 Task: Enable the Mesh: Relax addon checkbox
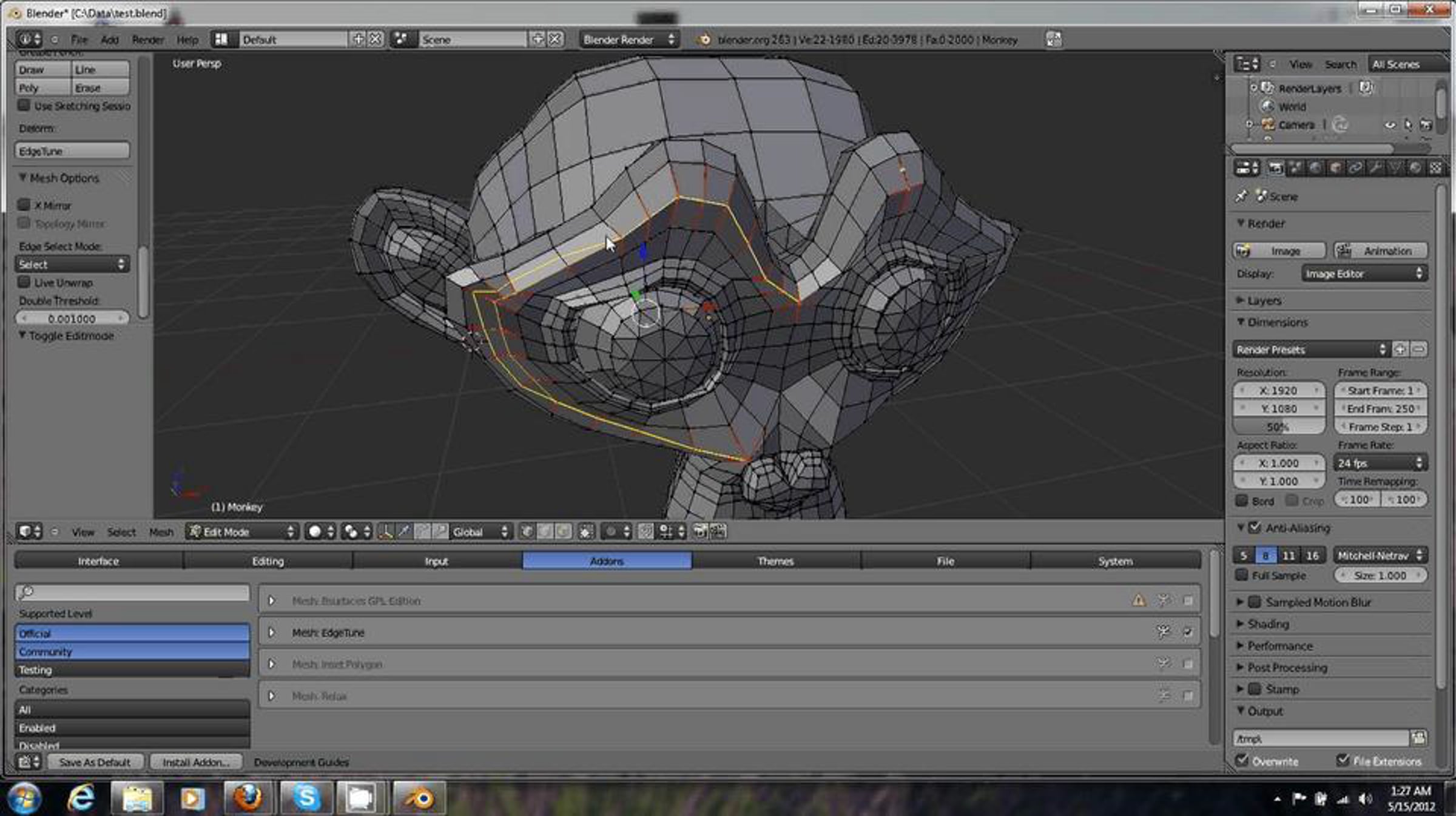pos(1187,696)
